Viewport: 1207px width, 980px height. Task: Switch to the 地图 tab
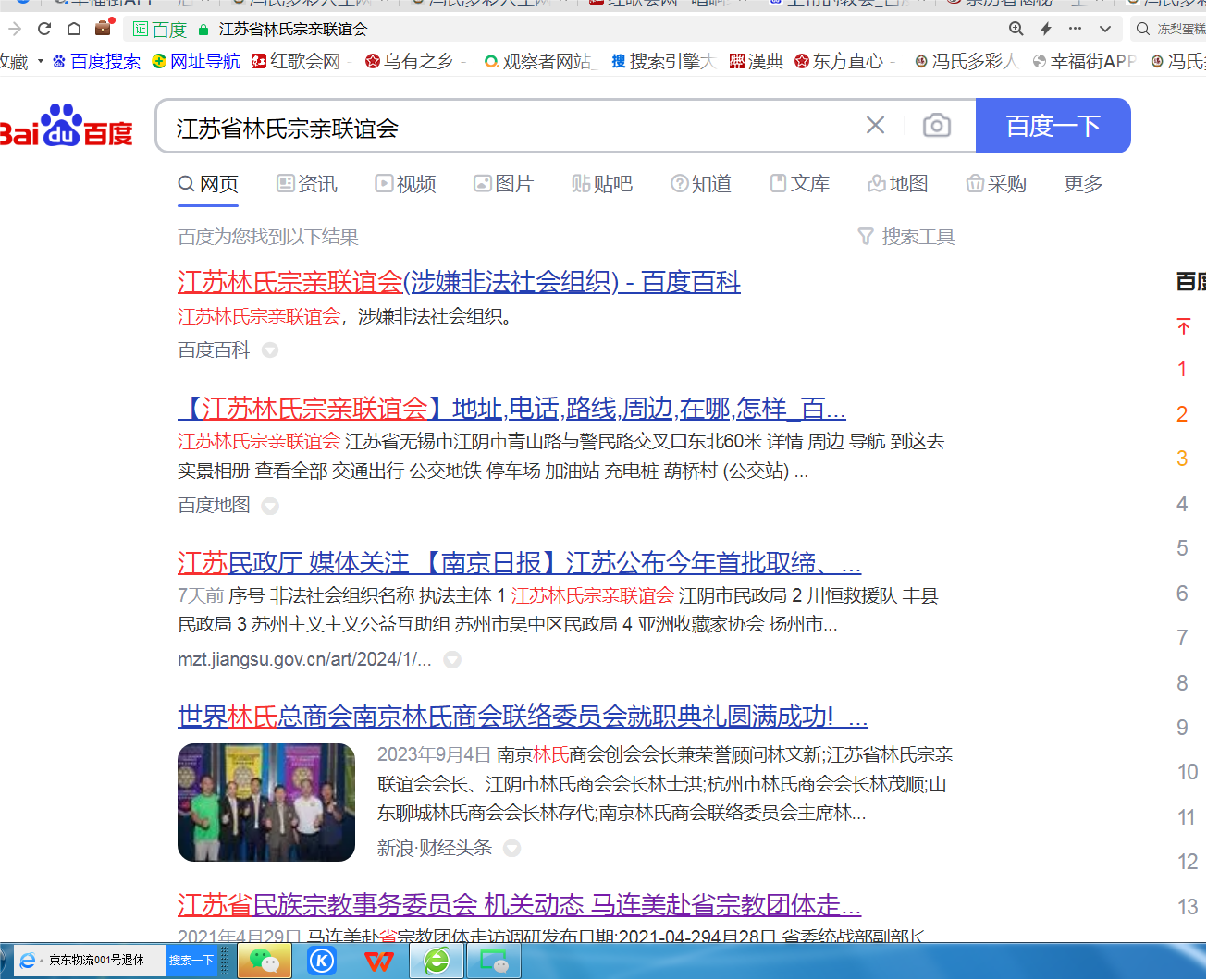(898, 184)
